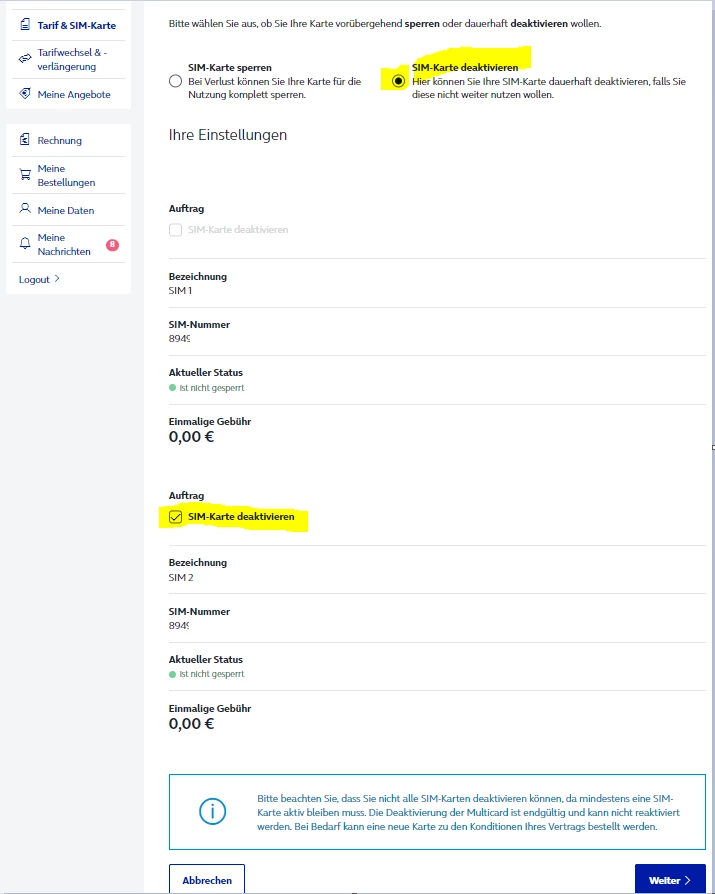Click the info circle icon in the notice box
The height and width of the screenshot is (894, 715).
point(213,811)
